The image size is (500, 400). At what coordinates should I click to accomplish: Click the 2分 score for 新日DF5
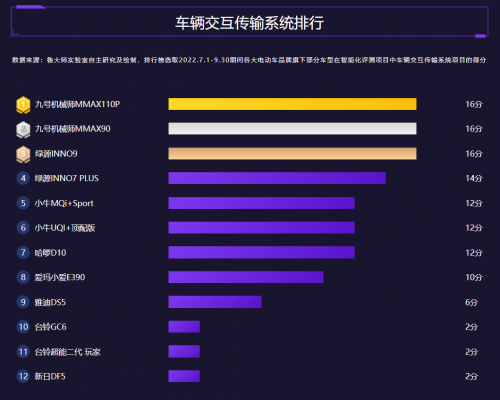[471, 376]
